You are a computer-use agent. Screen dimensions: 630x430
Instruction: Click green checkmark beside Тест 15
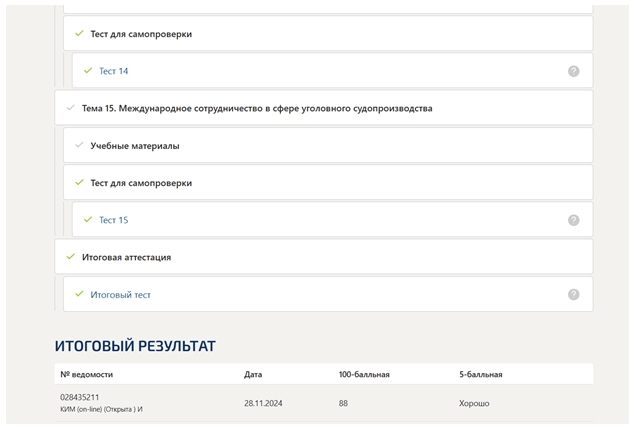pyautogui.click(x=88, y=219)
